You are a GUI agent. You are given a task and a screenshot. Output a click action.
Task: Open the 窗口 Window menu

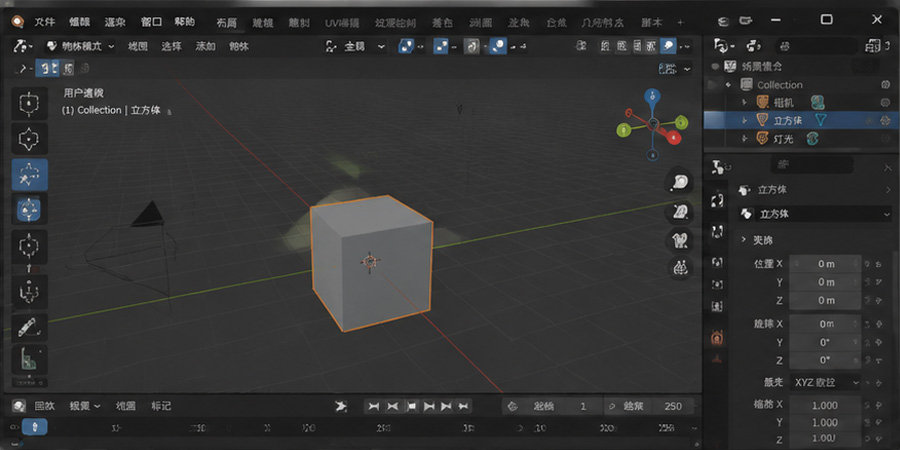click(152, 22)
